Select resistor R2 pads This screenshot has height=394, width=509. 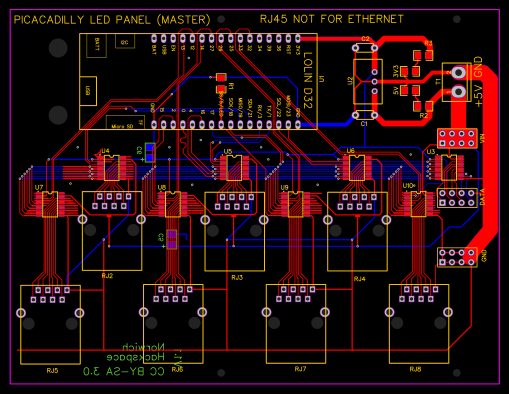423,106
